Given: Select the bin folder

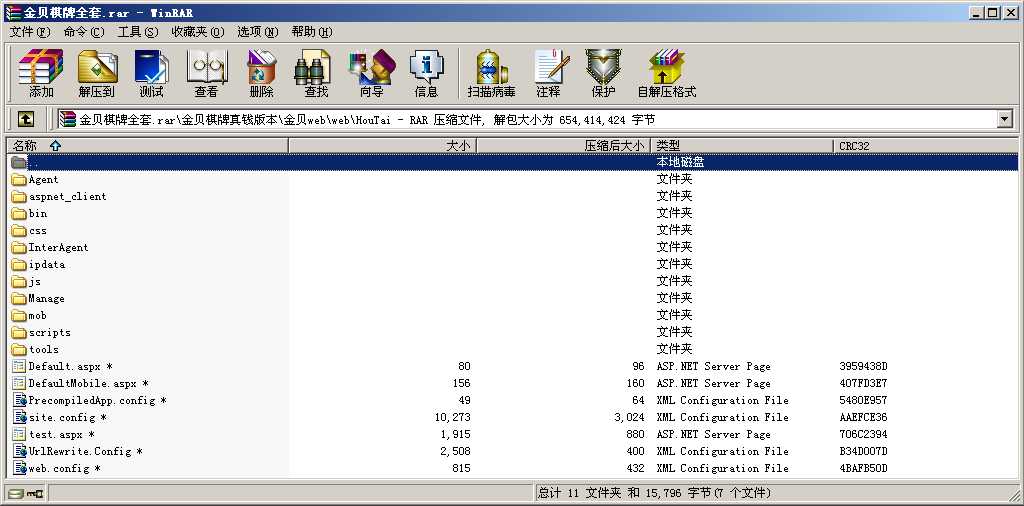Looking at the screenshot, I should point(29,213).
